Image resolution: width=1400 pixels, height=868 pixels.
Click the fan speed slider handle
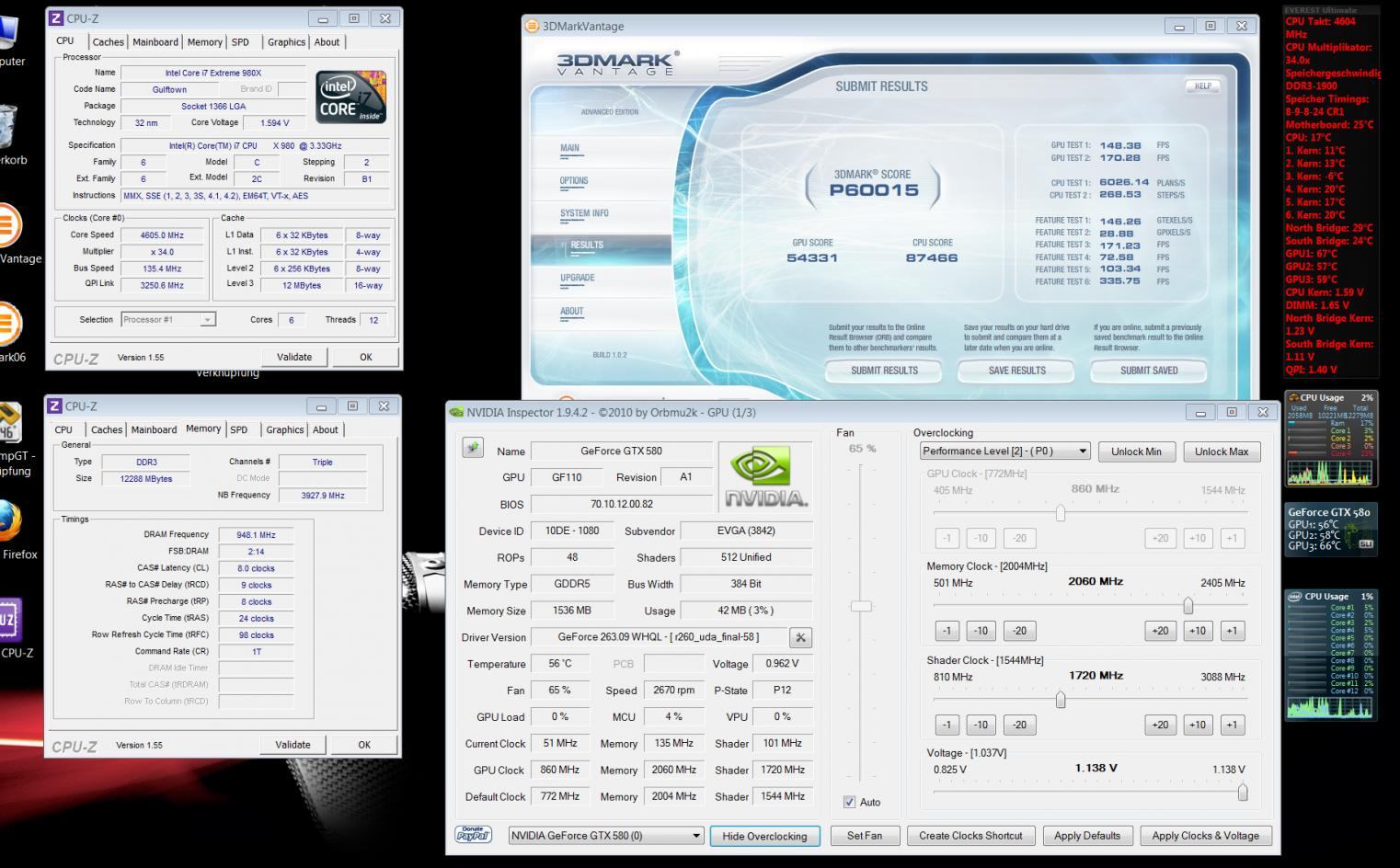pos(861,606)
